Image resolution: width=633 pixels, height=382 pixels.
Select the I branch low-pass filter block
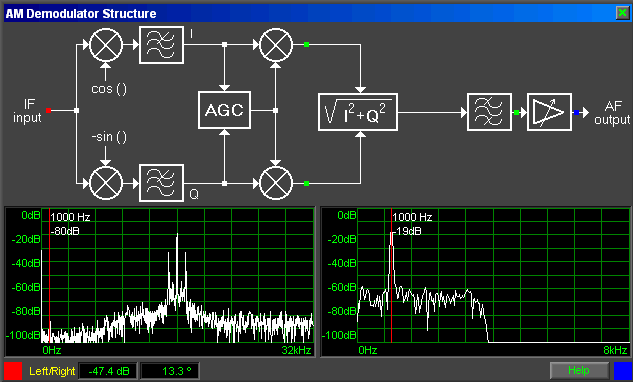(161, 45)
